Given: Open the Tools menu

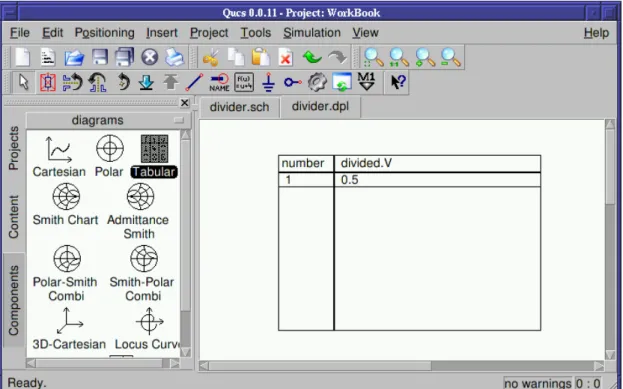Looking at the screenshot, I should 255,33.
